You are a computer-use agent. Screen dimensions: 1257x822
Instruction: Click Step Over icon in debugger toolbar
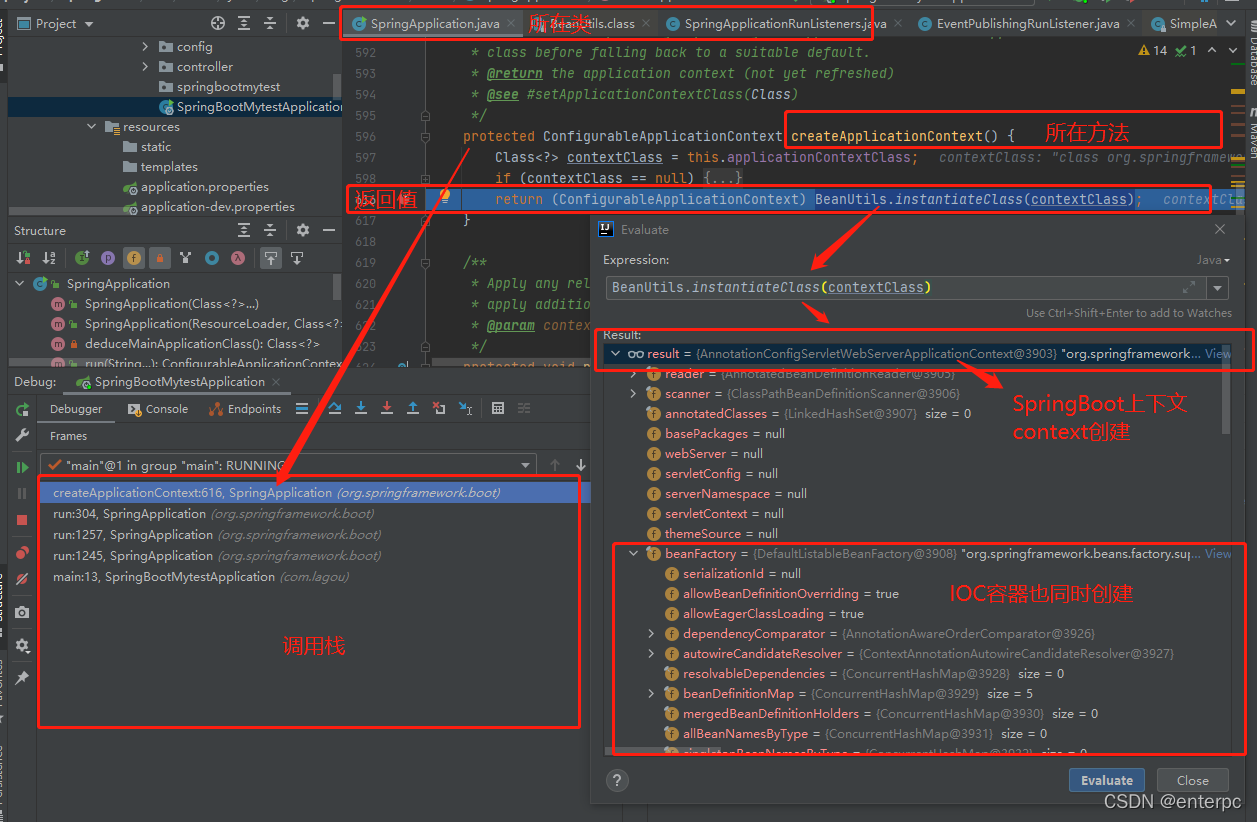coord(335,408)
